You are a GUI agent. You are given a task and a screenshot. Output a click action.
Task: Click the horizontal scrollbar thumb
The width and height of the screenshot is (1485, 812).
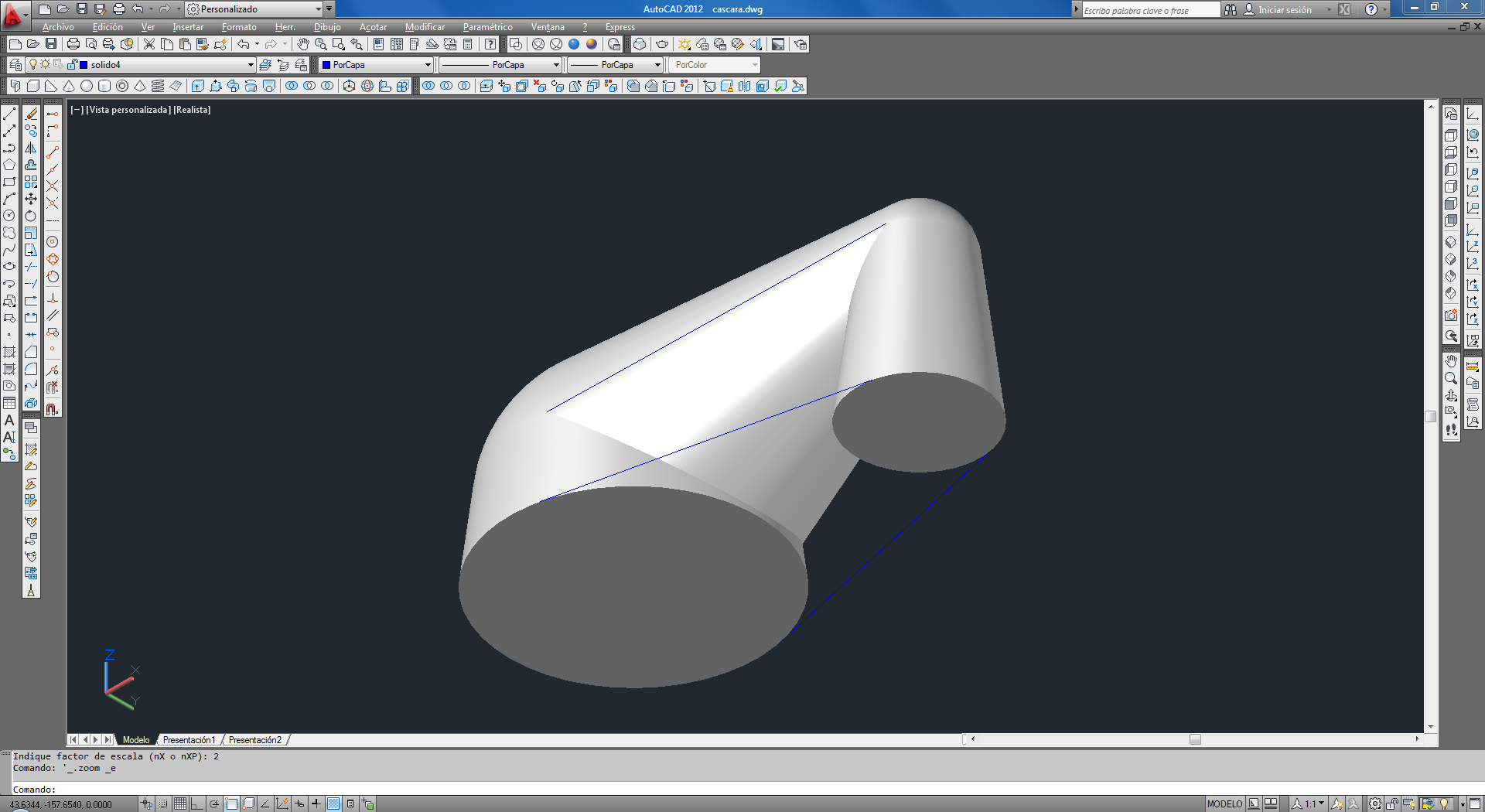pyautogui.click(x=1195, y=739)
